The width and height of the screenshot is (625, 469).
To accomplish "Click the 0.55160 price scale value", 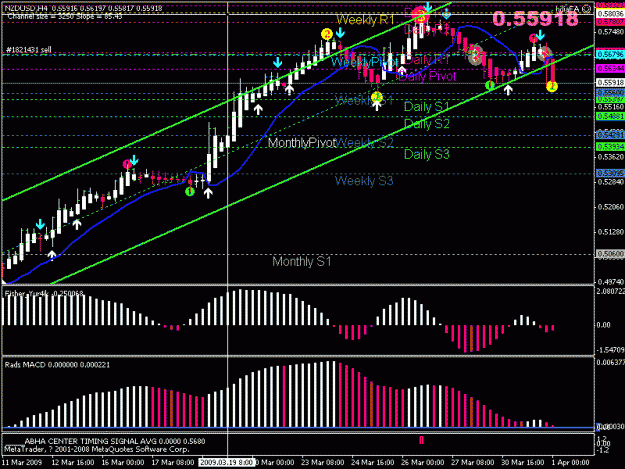I will click(x=610, y=107).
